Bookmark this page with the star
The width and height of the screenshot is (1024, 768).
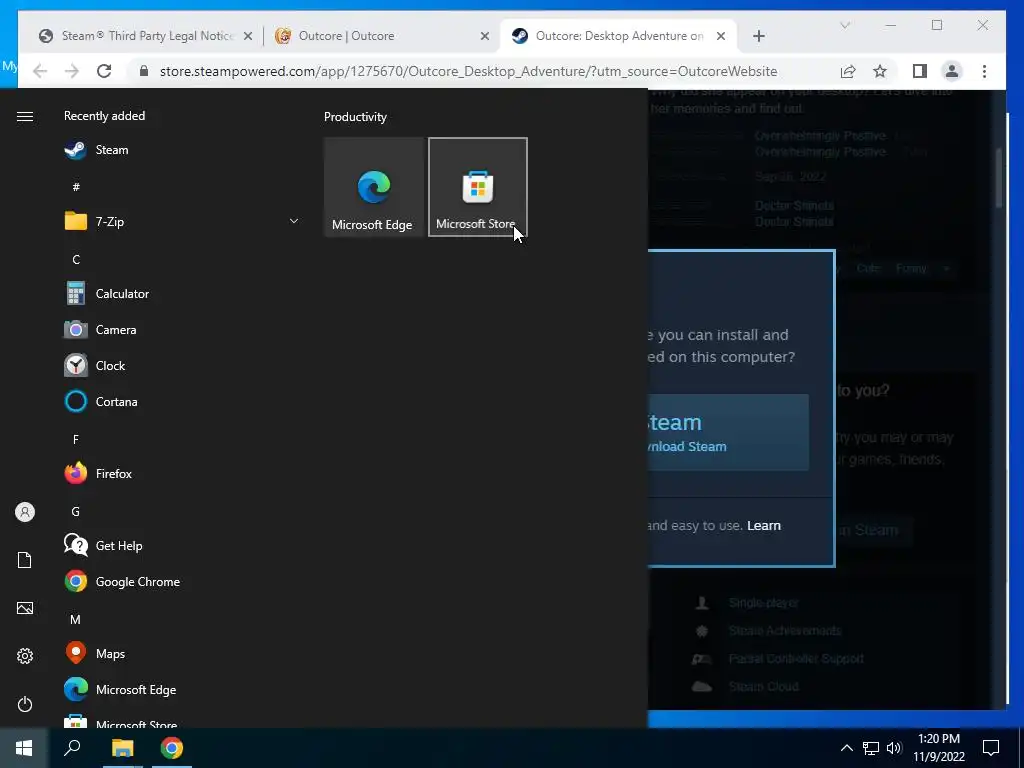(880, 71)
